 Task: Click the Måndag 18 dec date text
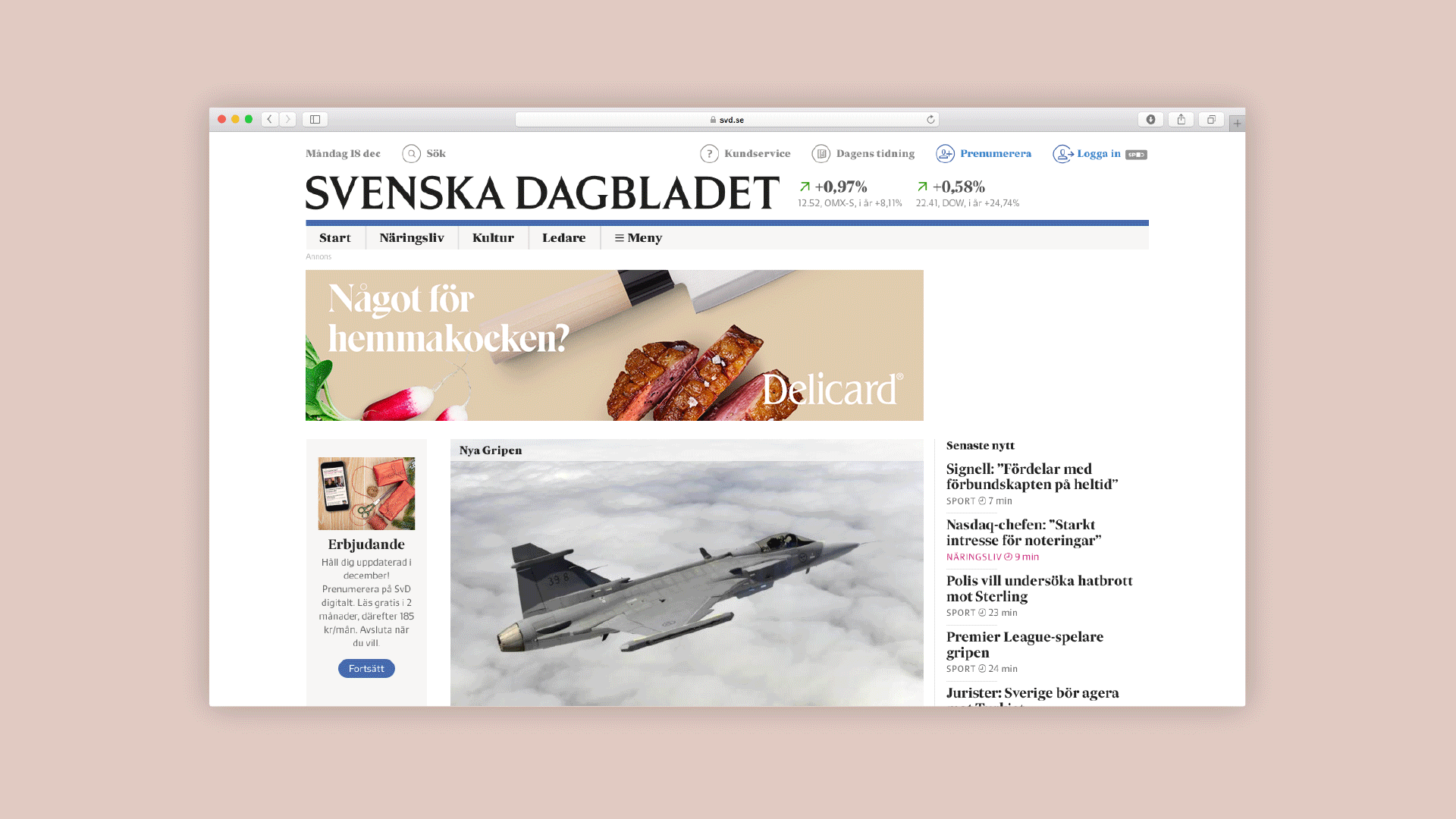[343, 154]
